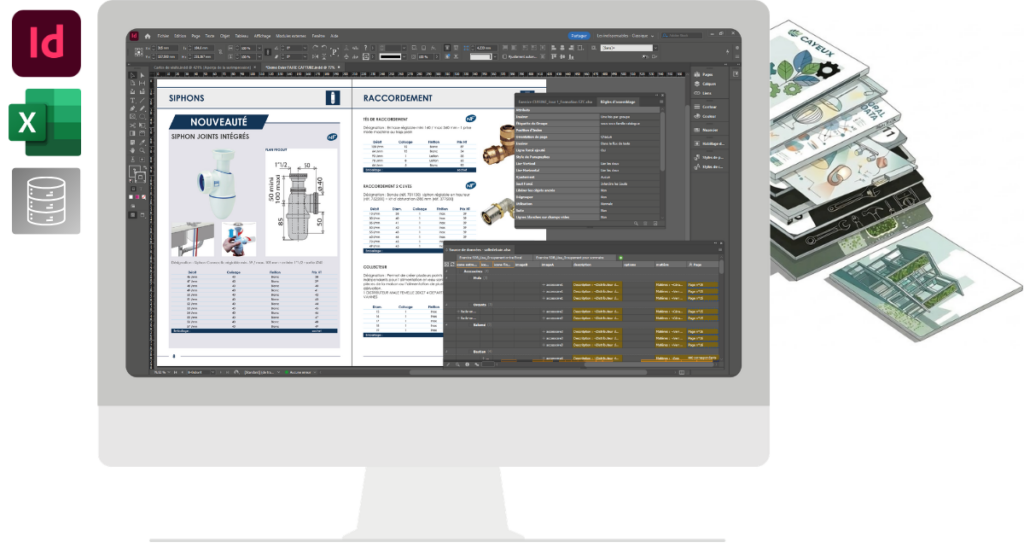Open the Pages panel
This screenshot has width=1024, height=548.
[705, 74]
